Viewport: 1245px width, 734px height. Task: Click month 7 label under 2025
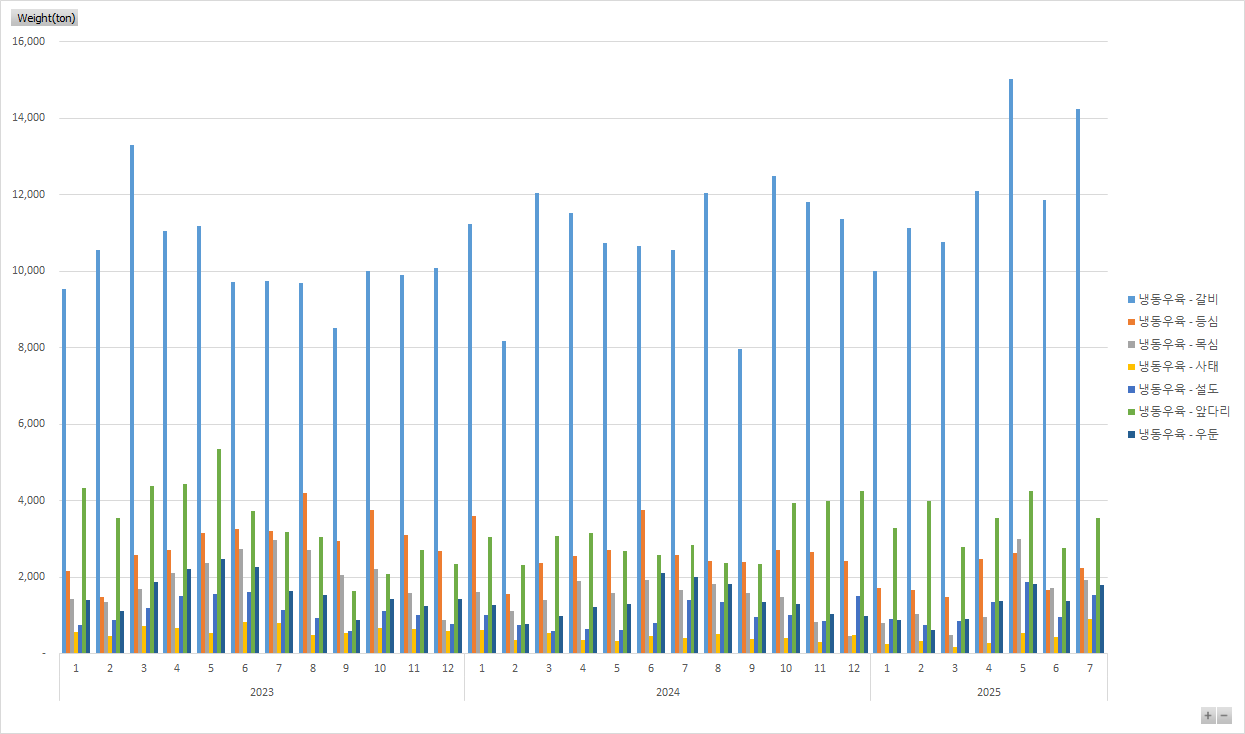(1090, 667)
